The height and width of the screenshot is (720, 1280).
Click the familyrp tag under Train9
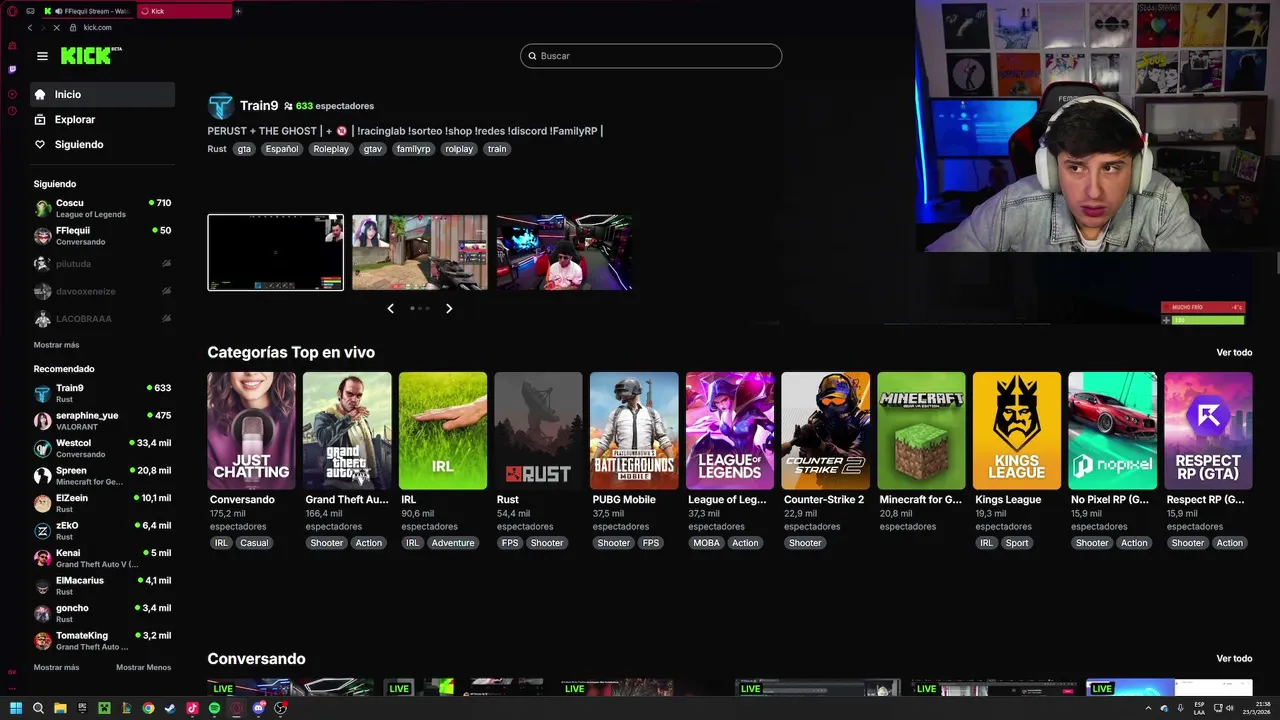pyautogui.click(x=413, y=149)
